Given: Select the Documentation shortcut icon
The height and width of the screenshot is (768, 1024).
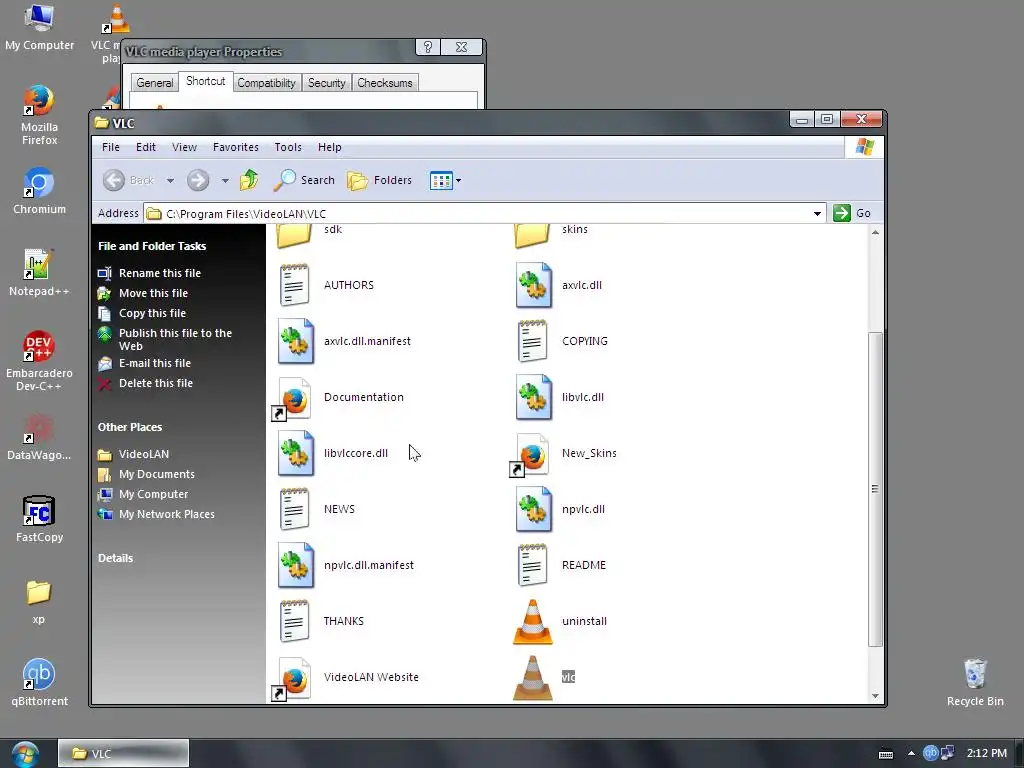Looking at the screenshot, I should click(292, 398).
